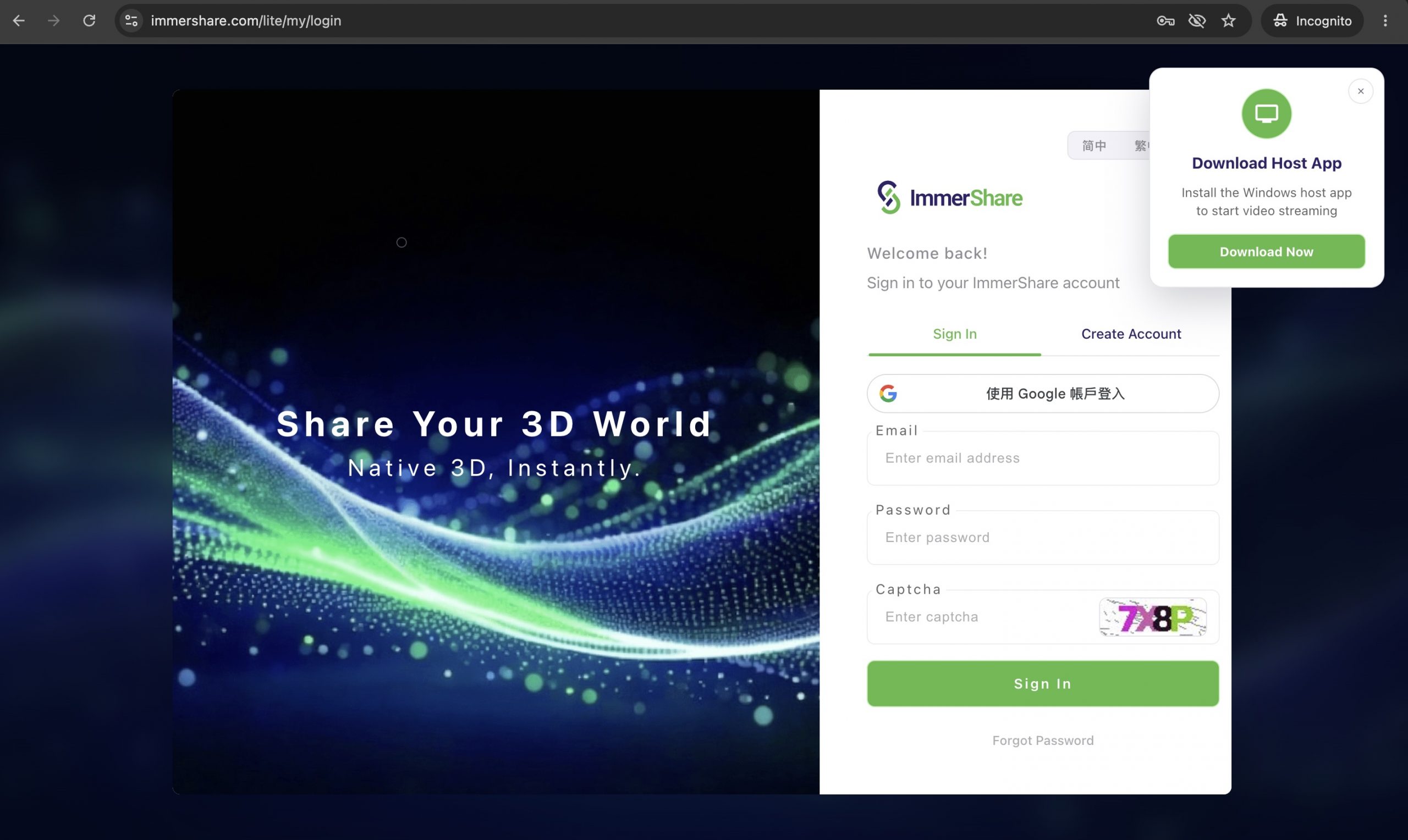
Task: Focus the Password field
Action: pos(1043,537)
